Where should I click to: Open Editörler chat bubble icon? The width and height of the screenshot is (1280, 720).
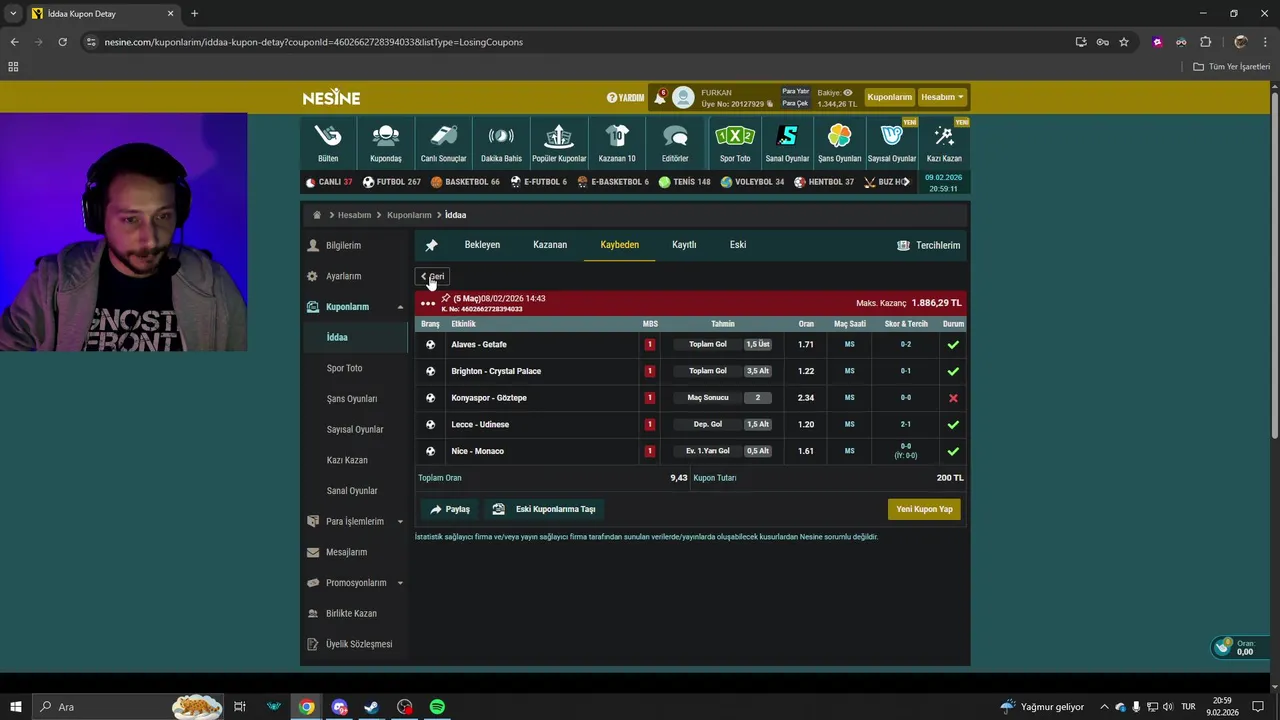coord(675,136)
